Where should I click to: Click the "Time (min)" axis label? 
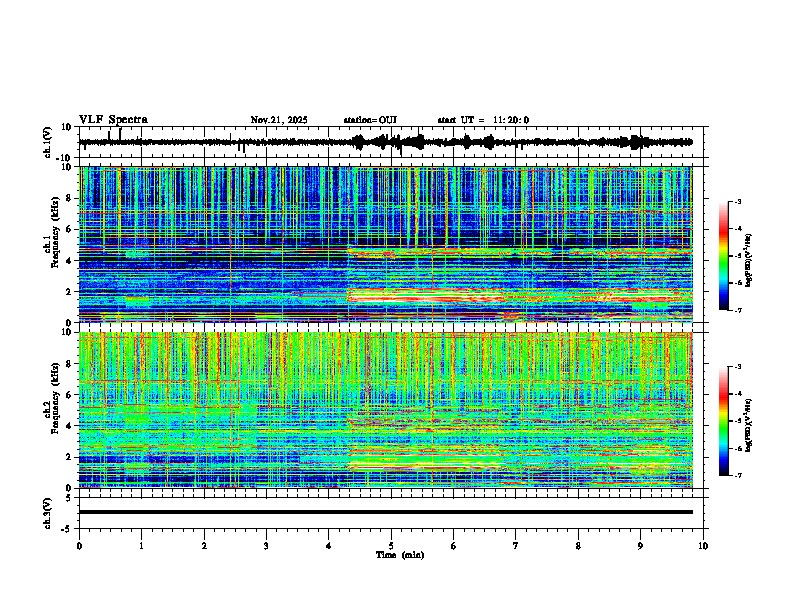(x=400, y=555)
